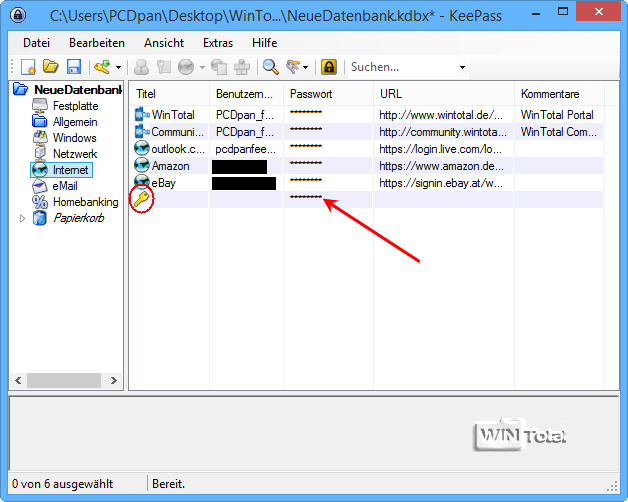
Task: Click the Copy password toolbar icon
Action: coord(164,67)
